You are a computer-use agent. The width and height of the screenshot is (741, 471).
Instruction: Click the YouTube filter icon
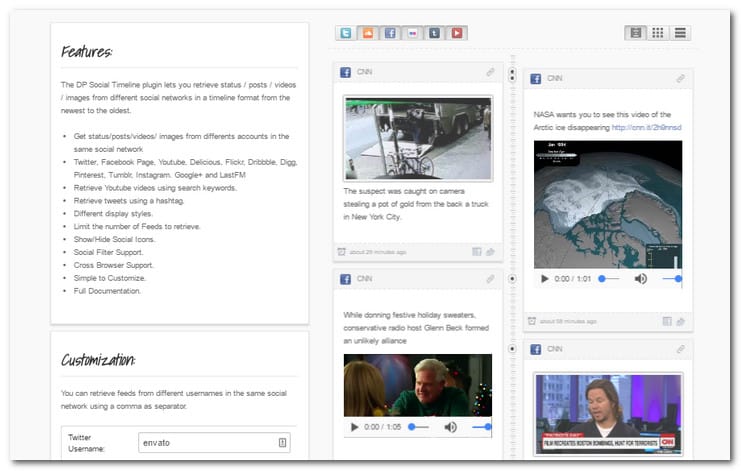[456, 33]
